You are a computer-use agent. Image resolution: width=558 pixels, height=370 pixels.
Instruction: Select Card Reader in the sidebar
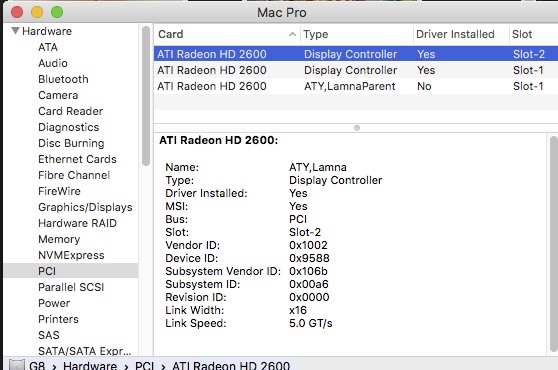point(70,111)
